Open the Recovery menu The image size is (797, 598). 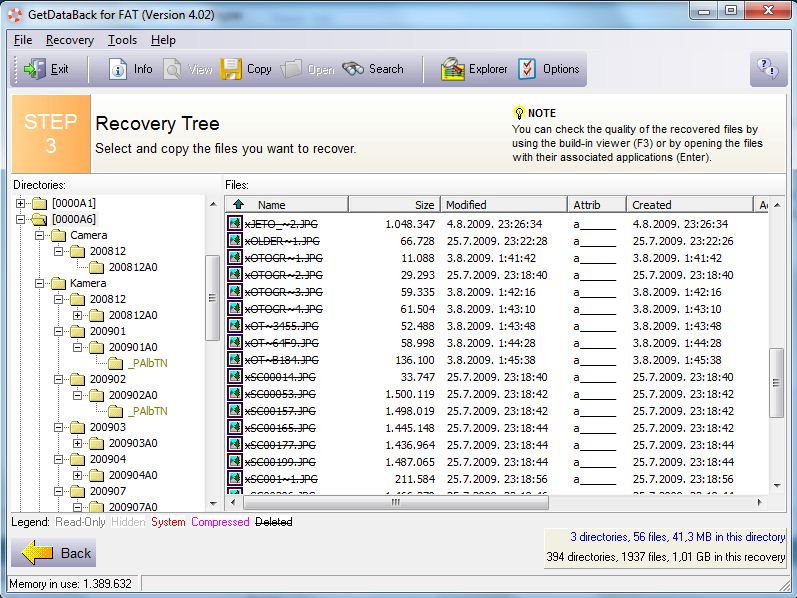click(70, 40)
